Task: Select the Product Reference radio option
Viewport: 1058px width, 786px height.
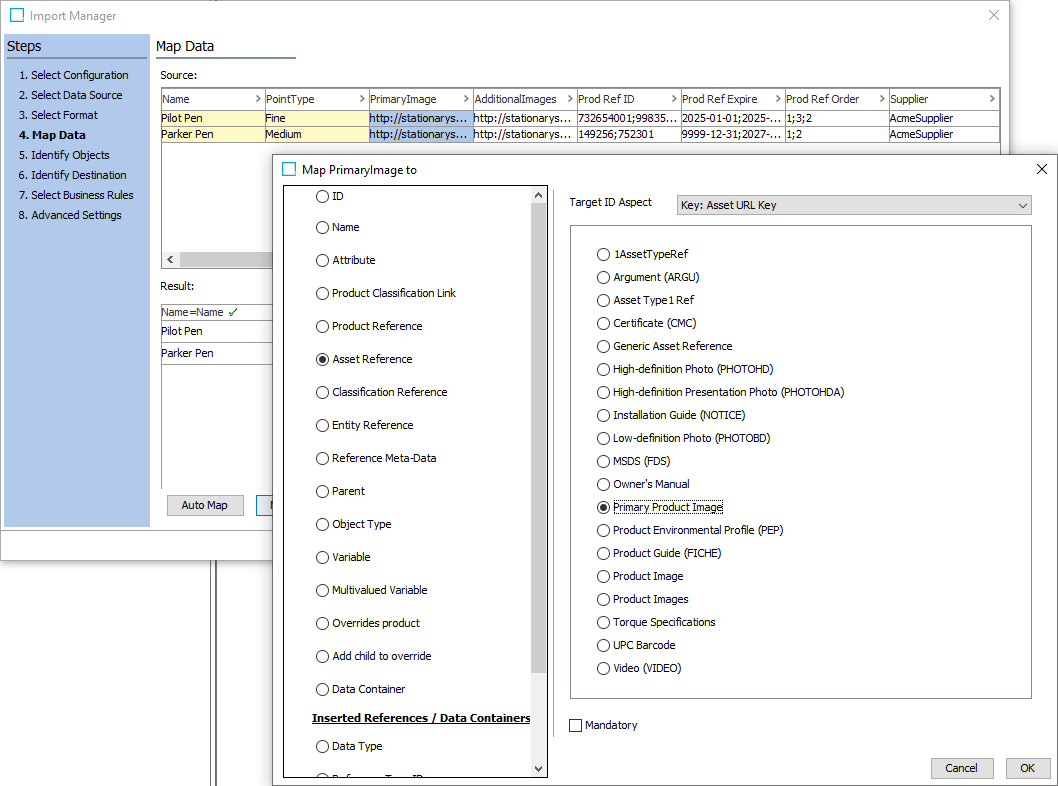Action: pyautogui.click(x=322, y=326)
